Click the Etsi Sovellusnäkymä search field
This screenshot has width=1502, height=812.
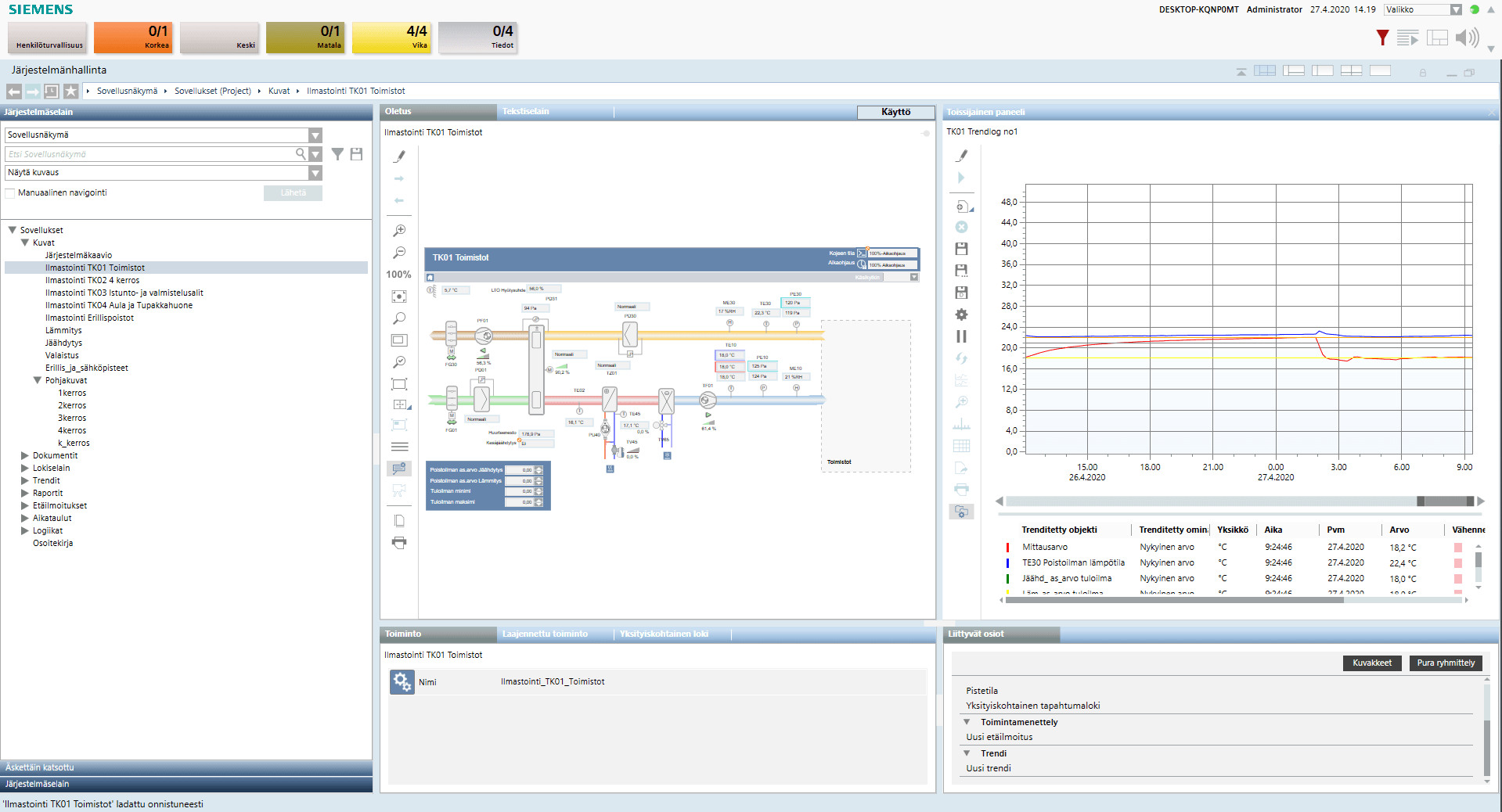[x=149, y=155]
